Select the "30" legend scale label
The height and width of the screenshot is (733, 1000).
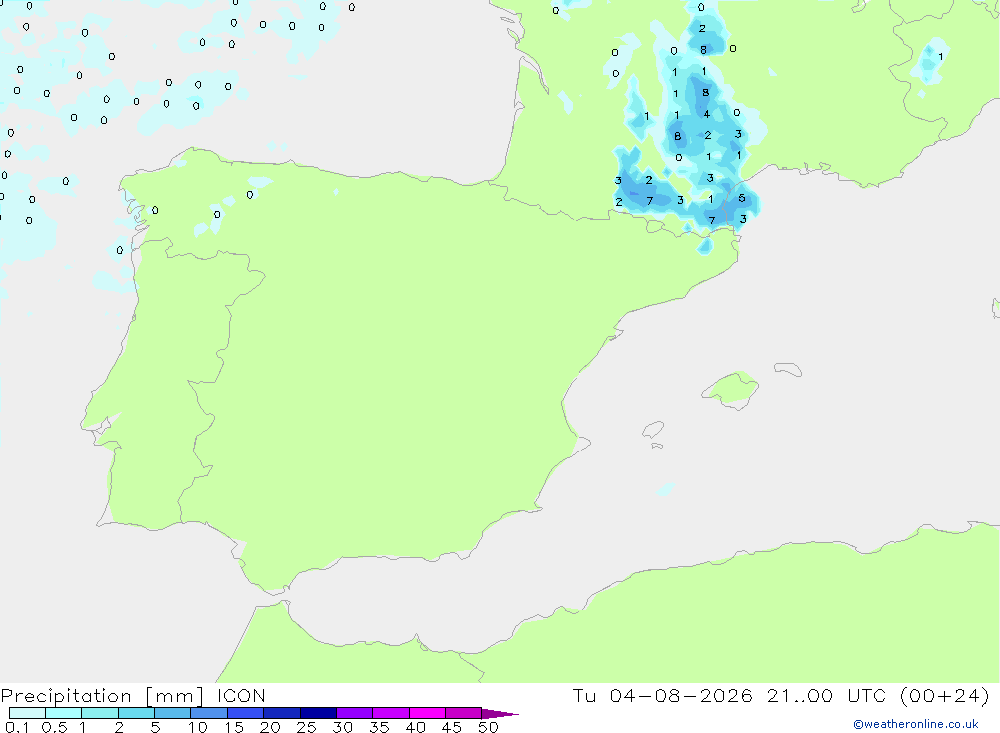(x=342, y=727)
